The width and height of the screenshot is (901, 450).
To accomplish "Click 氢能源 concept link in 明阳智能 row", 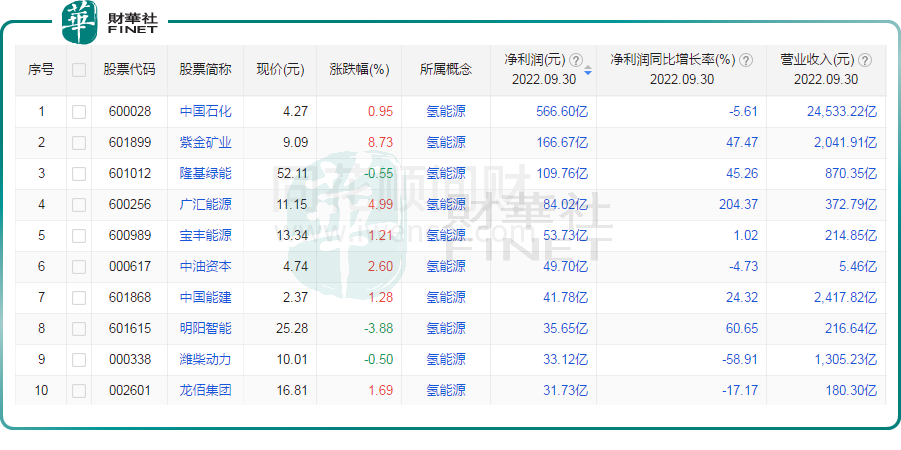I will pos(446,328).
